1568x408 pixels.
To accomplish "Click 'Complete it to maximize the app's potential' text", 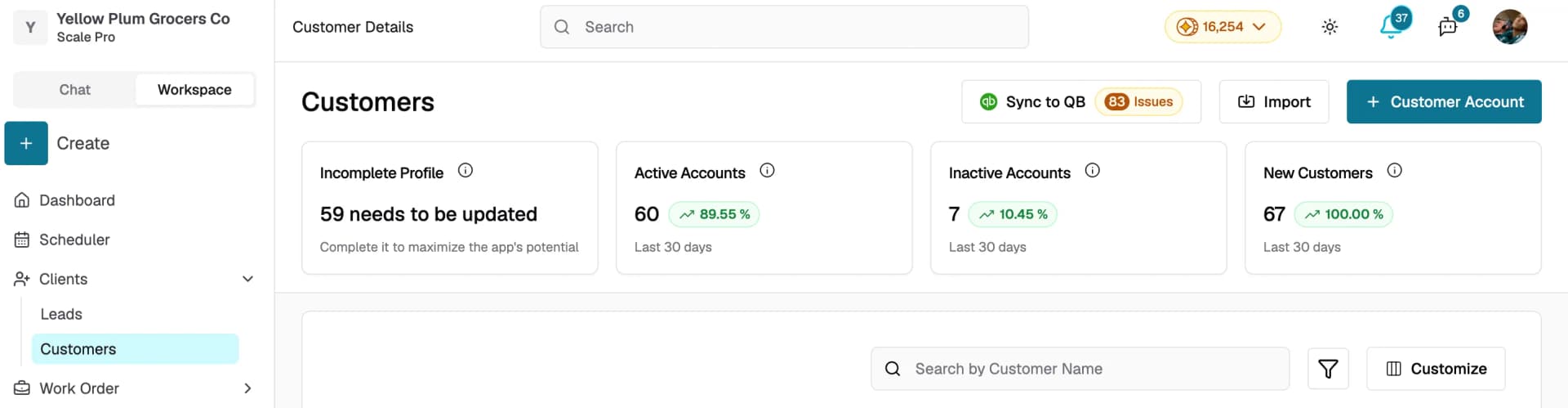I will (x=449, y=247).
